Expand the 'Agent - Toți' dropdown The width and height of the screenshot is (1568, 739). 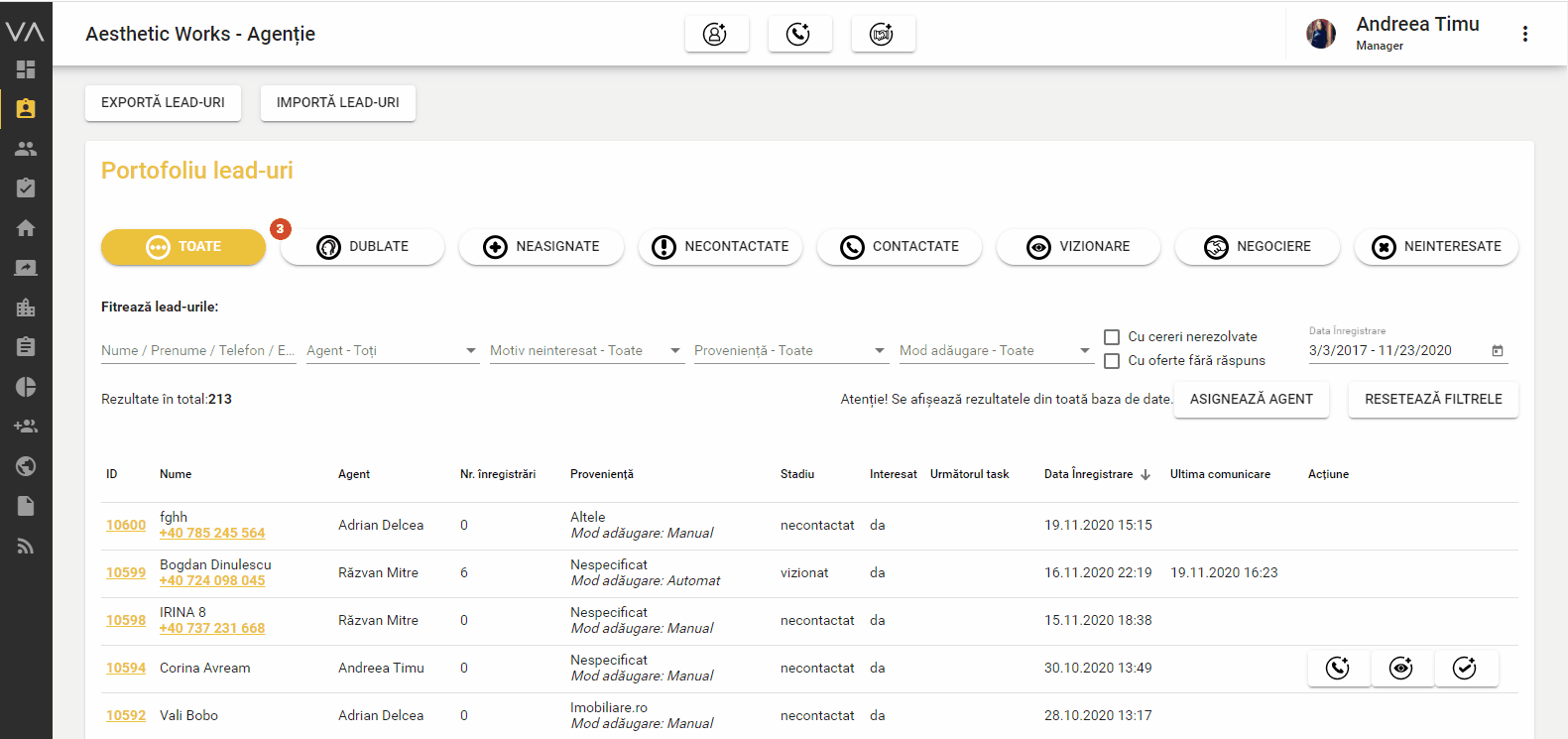392,351
